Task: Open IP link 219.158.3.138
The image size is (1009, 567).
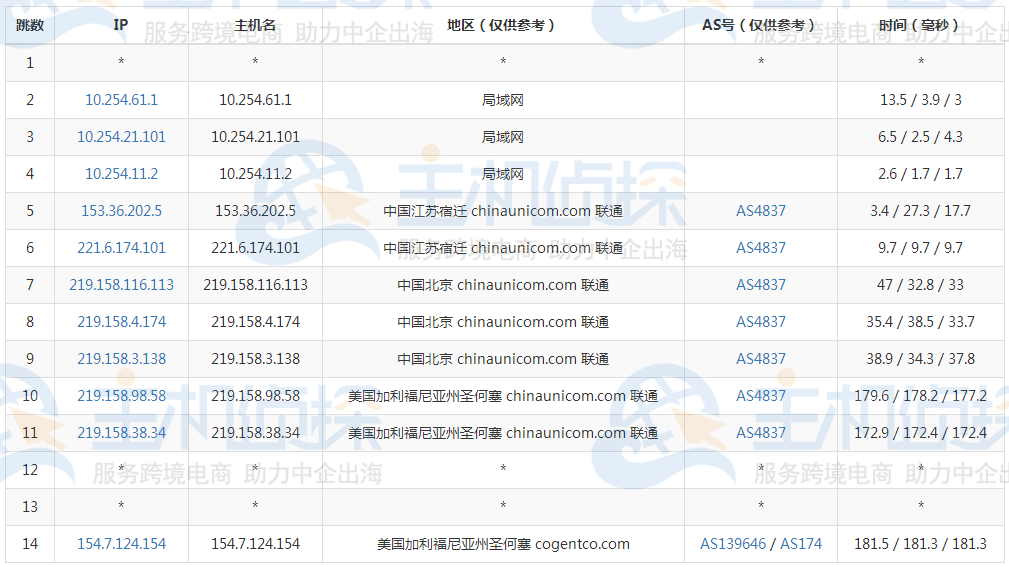Action: click(x=121, y=359)
